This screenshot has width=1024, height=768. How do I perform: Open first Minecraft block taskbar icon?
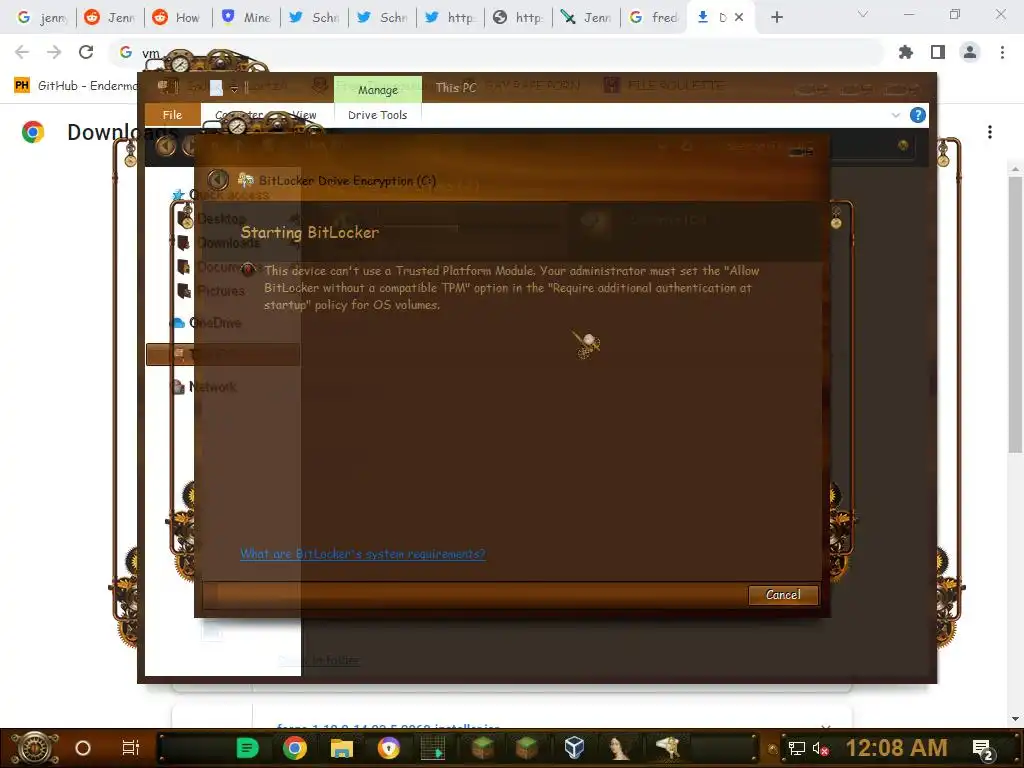(483, 748)
